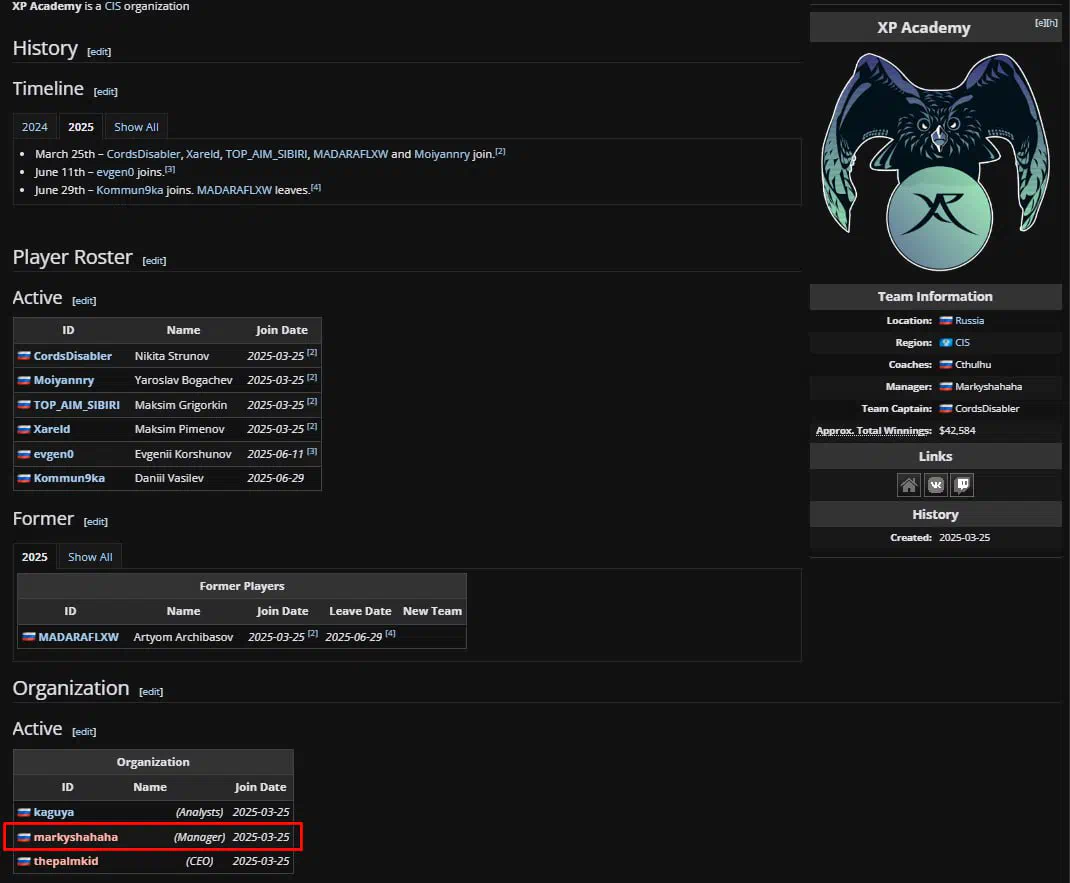Image resolution: width=1070 pixels, height=883 pixels.
Task: Click the XP Academy owl logo
Action: 935,160
